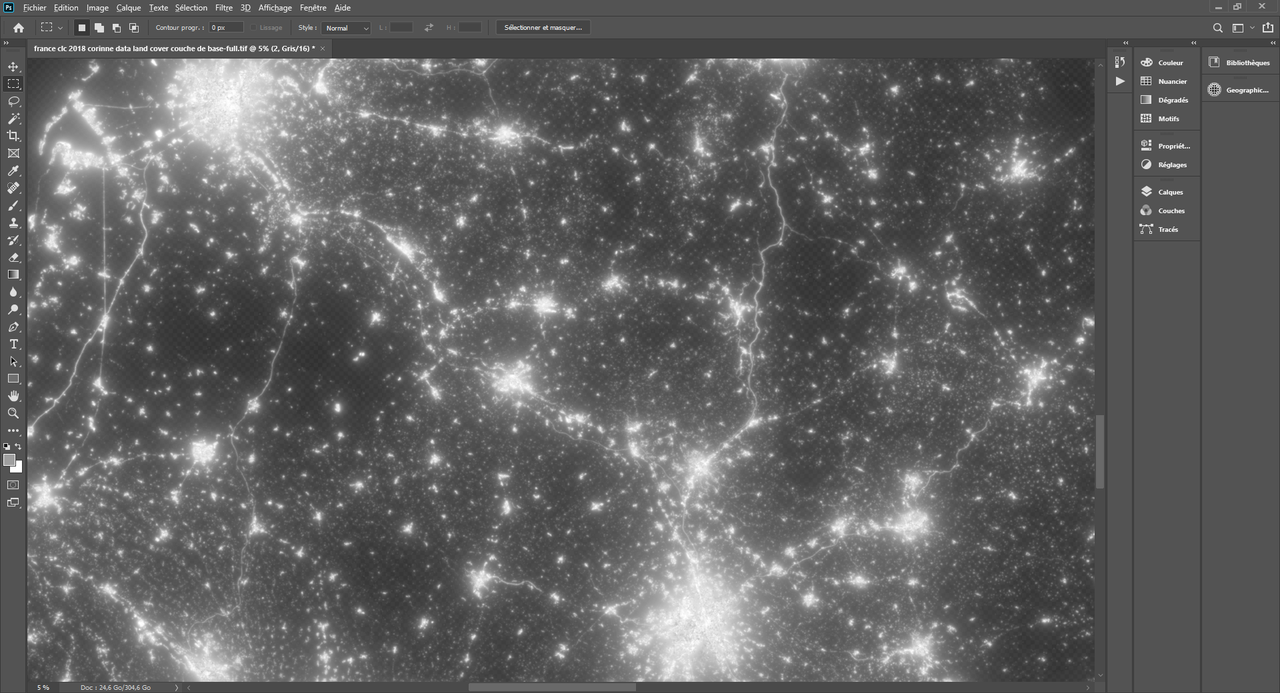Select the Move tool
The width and height of the screenshot is (1280, 693).
pos(13,66)
